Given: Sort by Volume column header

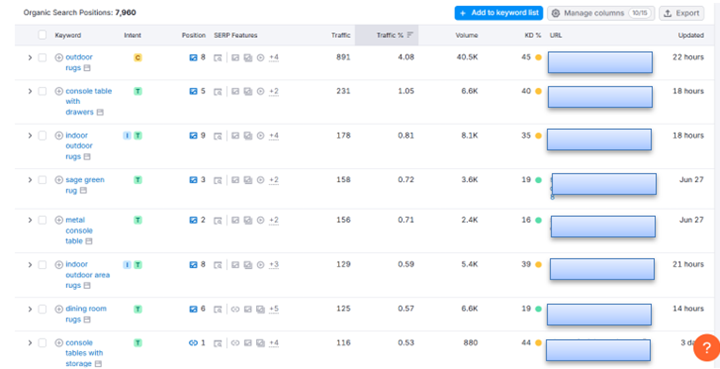Looking at the screenshot, I should (467, 35).
